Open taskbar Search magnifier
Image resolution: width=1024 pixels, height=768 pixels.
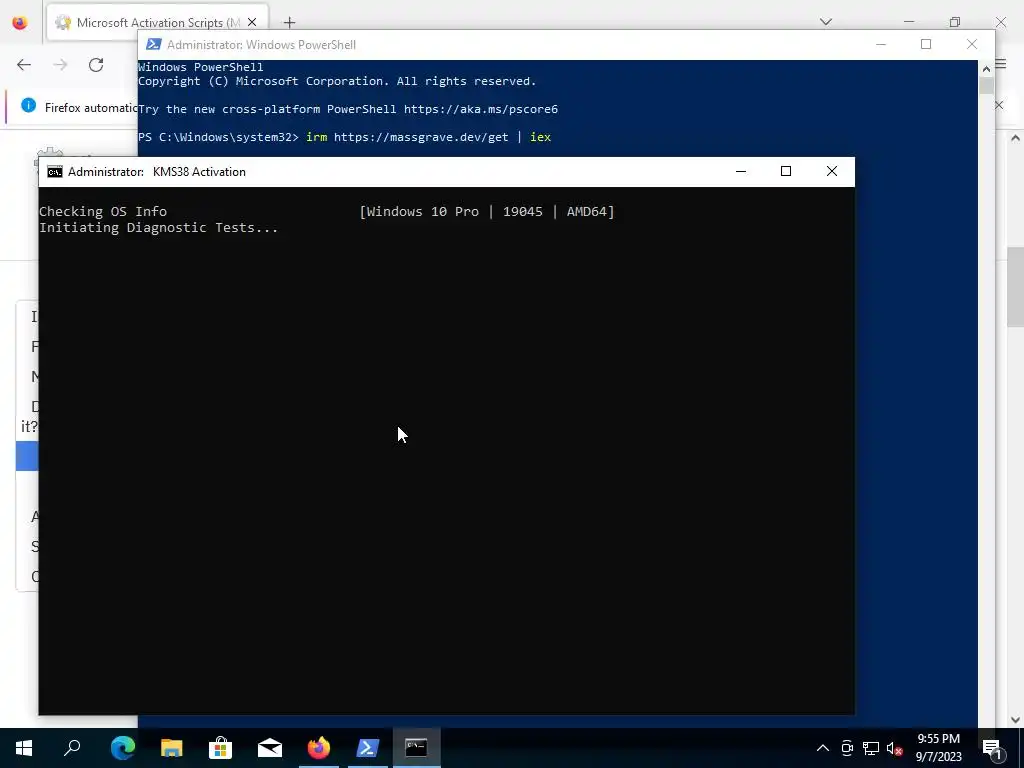[x=72, y=748]
